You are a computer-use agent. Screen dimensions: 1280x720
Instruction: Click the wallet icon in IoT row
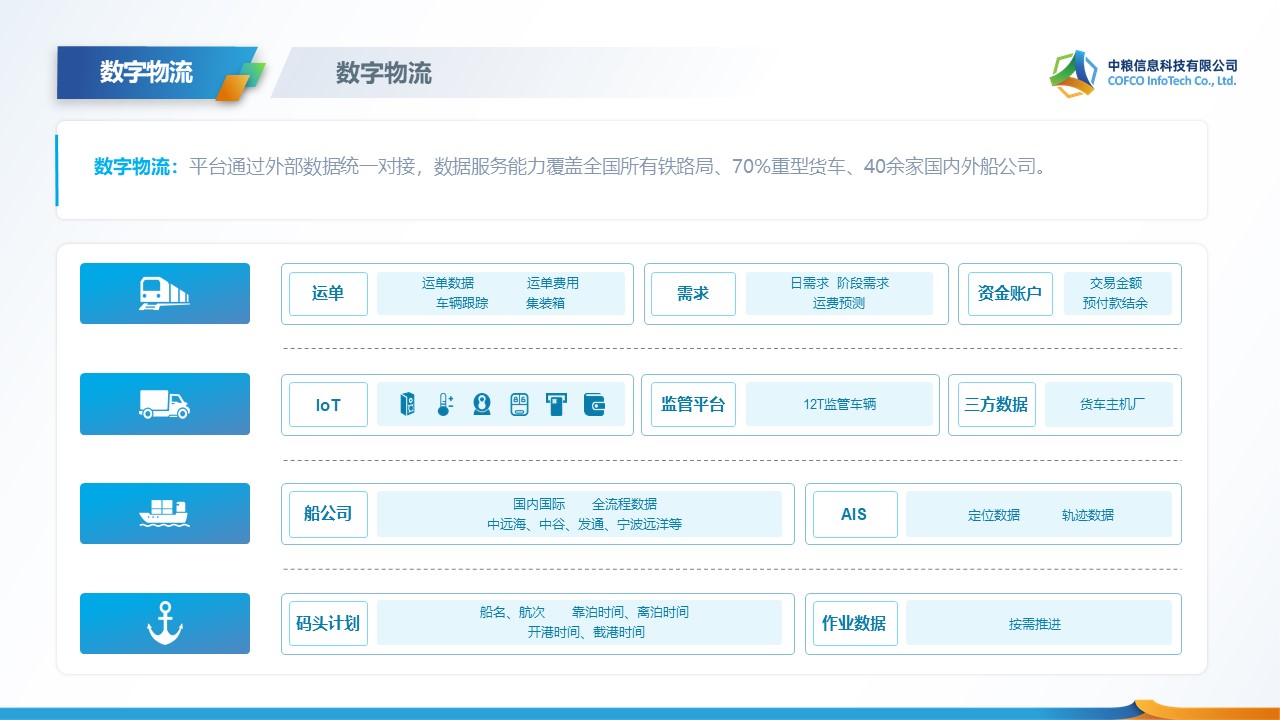pyautogui.click(x=594, y=404)
